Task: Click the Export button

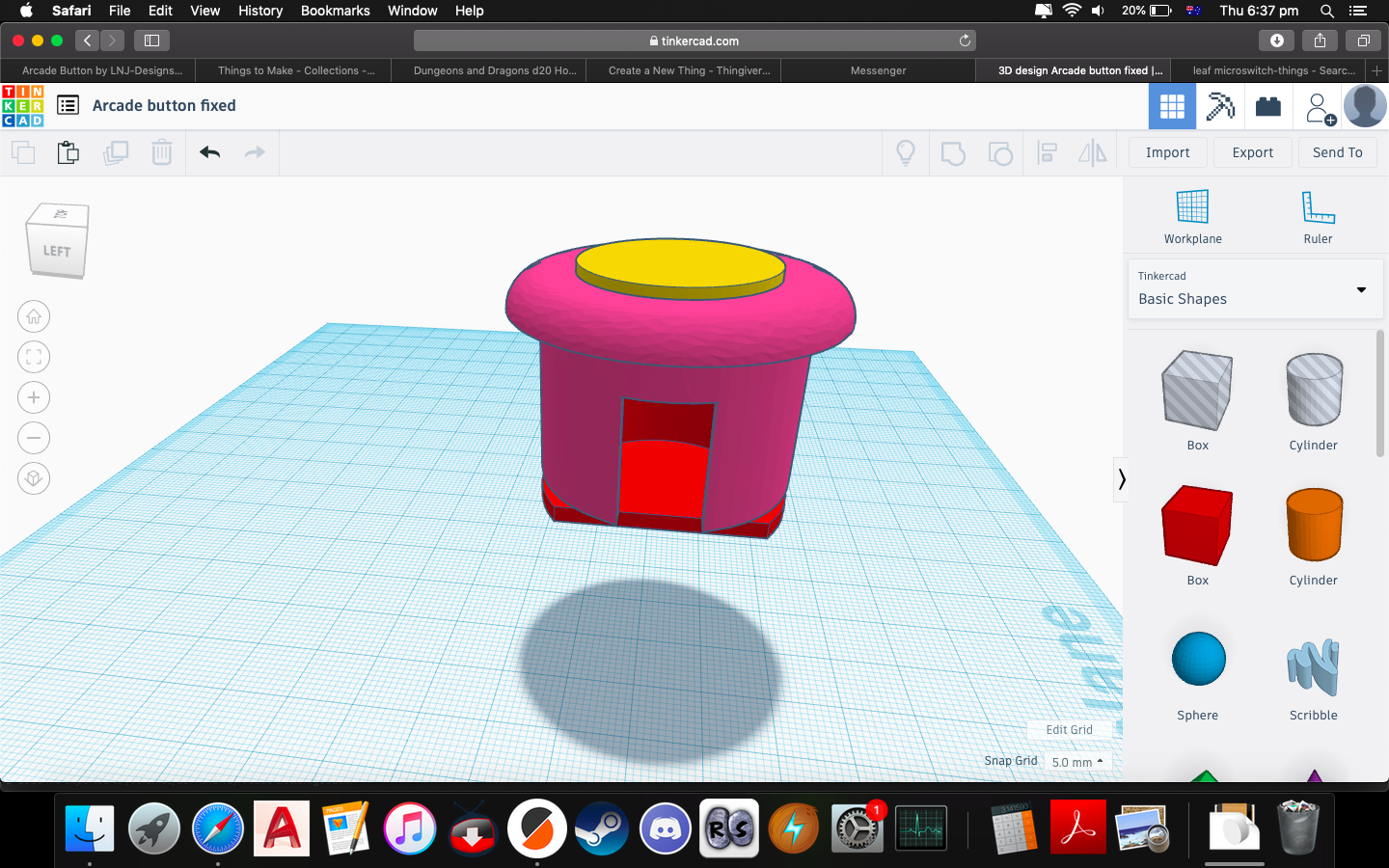Action: (1253, 152)
